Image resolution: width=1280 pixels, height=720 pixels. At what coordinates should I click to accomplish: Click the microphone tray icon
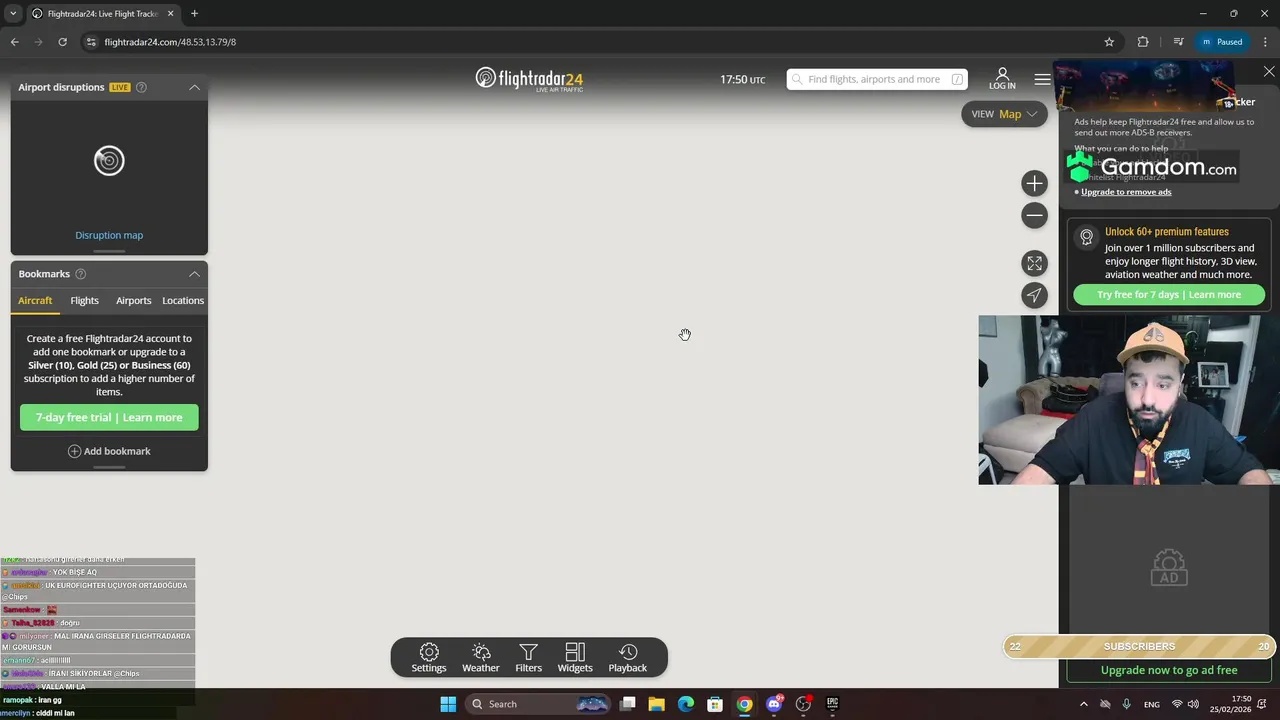coord(1127,704)
